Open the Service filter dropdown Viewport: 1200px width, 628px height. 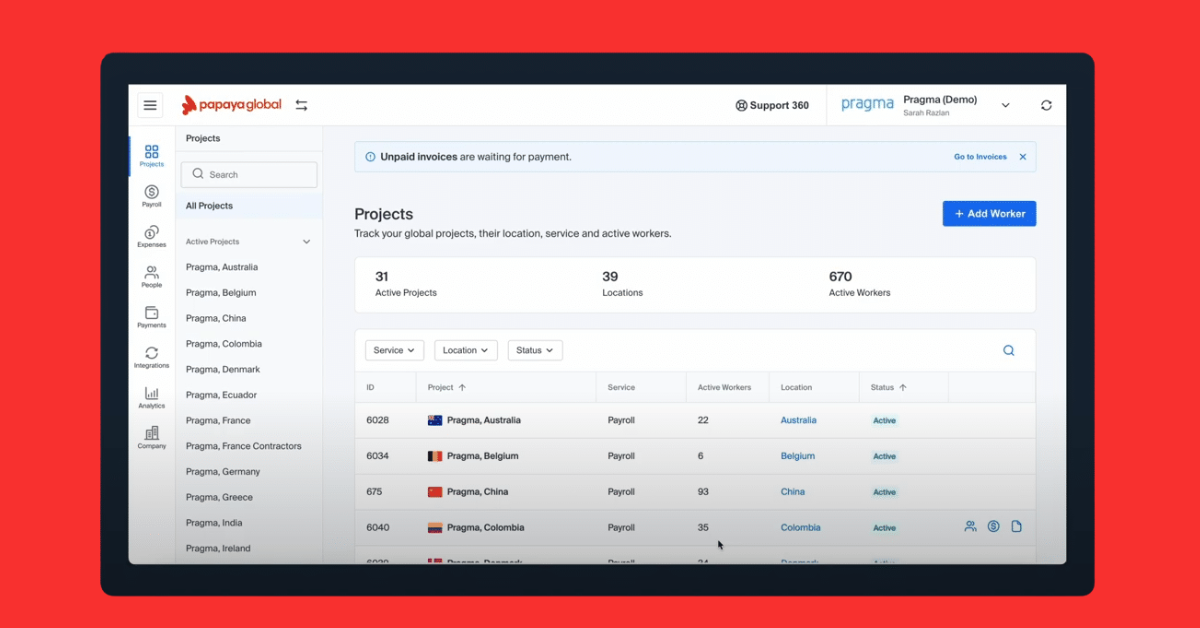tap(394, 350)
